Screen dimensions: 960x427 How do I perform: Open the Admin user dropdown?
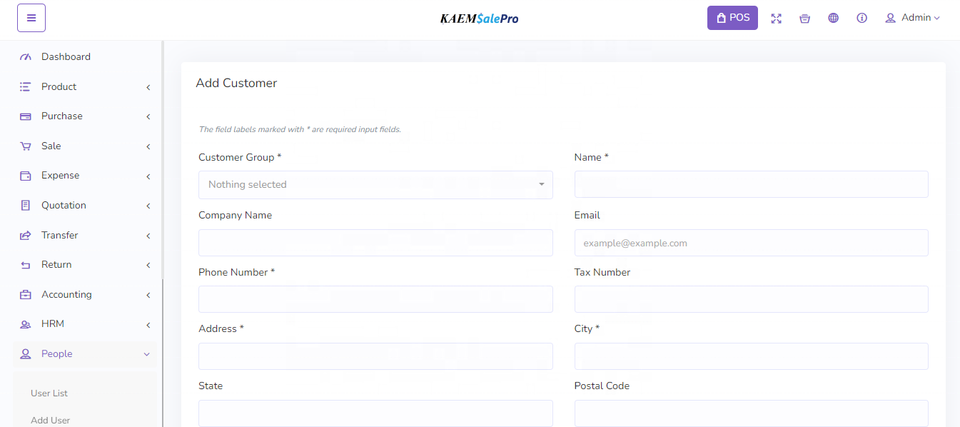tap(912, 18)
